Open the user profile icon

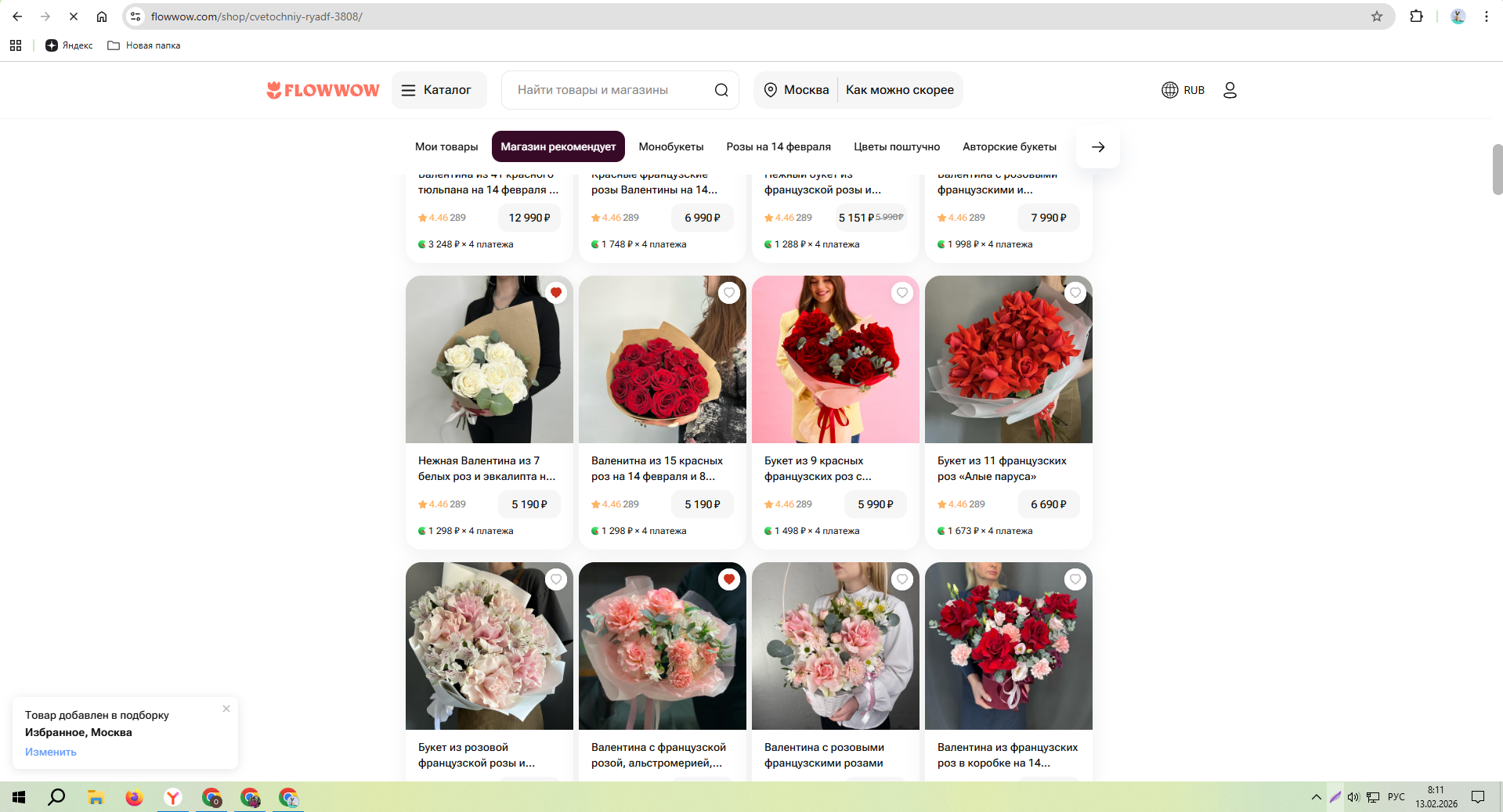tap(1230, 90)
